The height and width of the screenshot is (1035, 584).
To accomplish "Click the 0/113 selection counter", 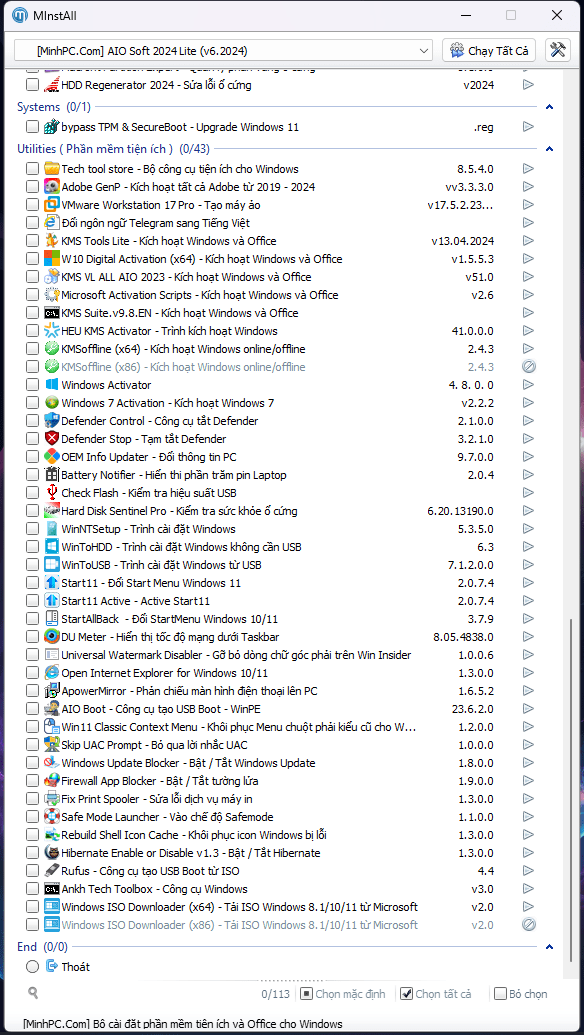I will pyautogui.click(x=275, y=994).
